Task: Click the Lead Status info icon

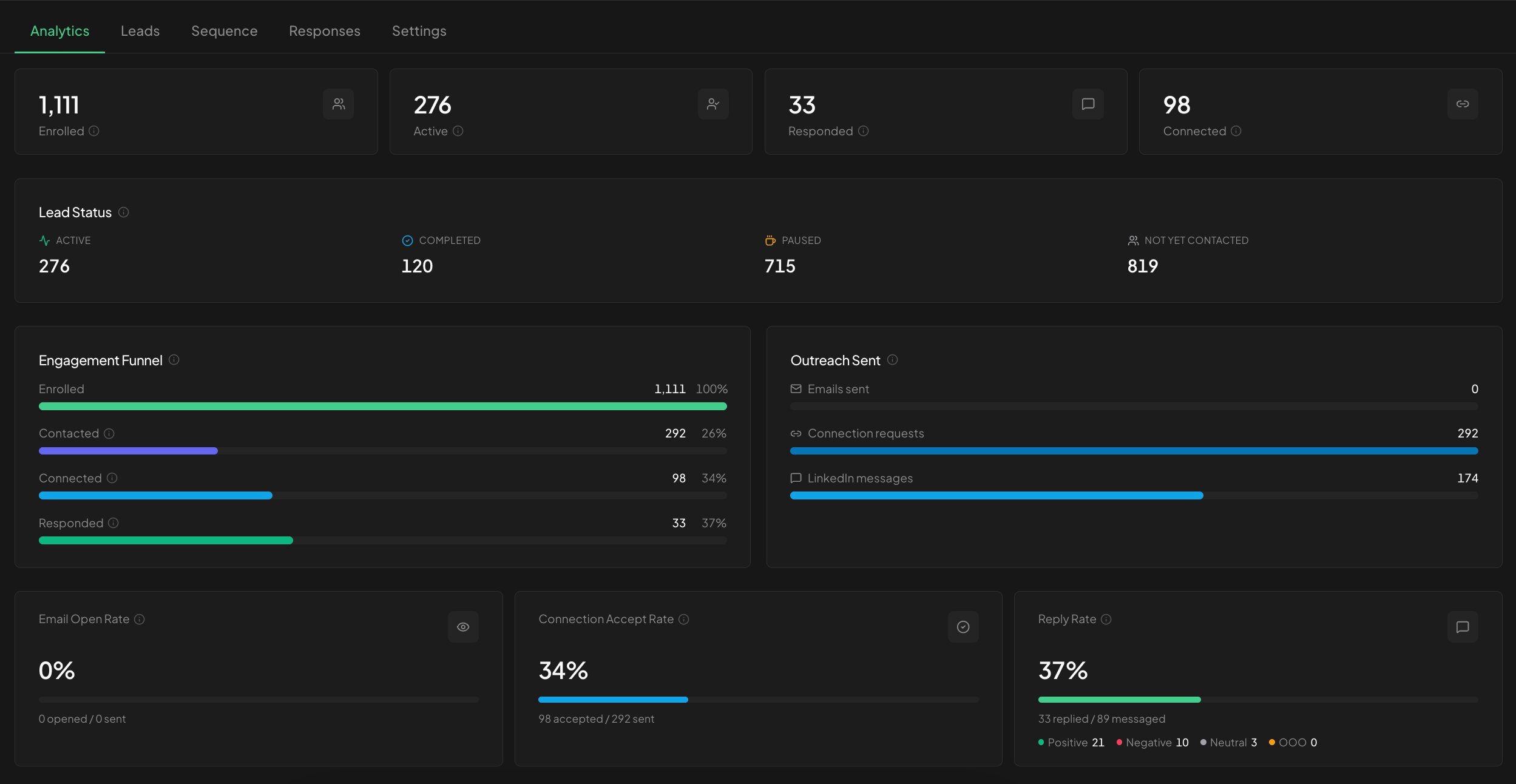Action: [x=124, y=212]
